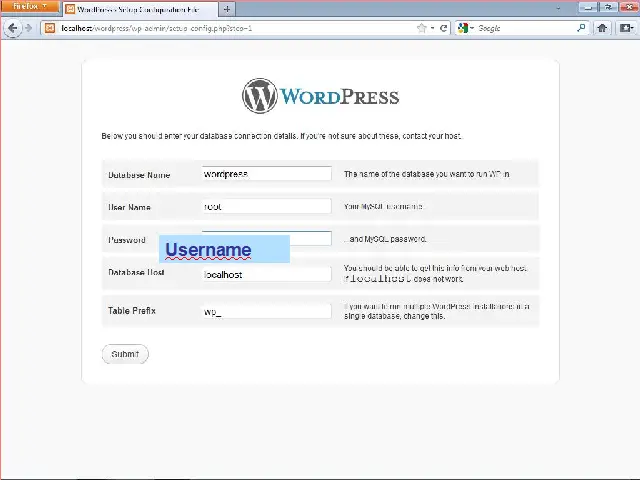Click the Database Host label

[x=136, y=272]
